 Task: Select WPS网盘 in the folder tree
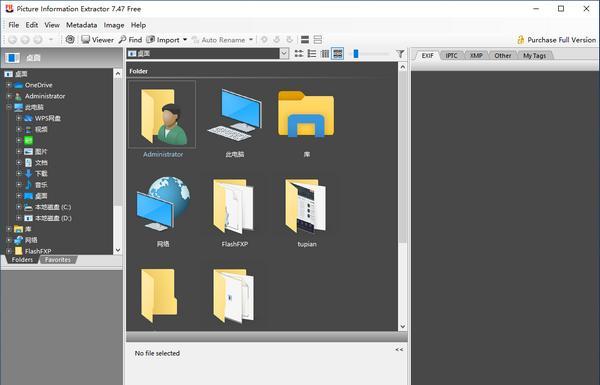pos(47,118)
